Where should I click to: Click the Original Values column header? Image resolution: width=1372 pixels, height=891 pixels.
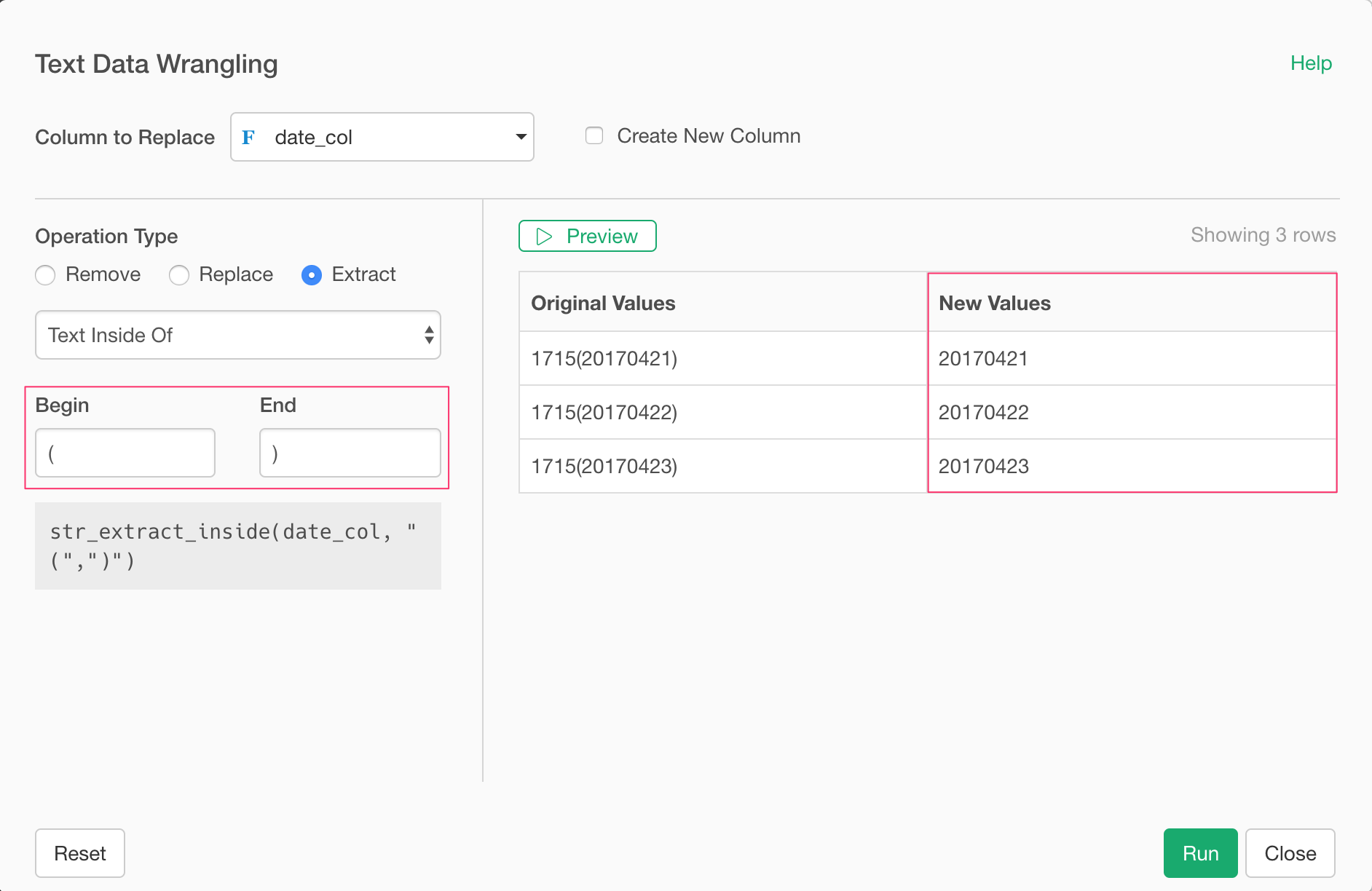603,304
